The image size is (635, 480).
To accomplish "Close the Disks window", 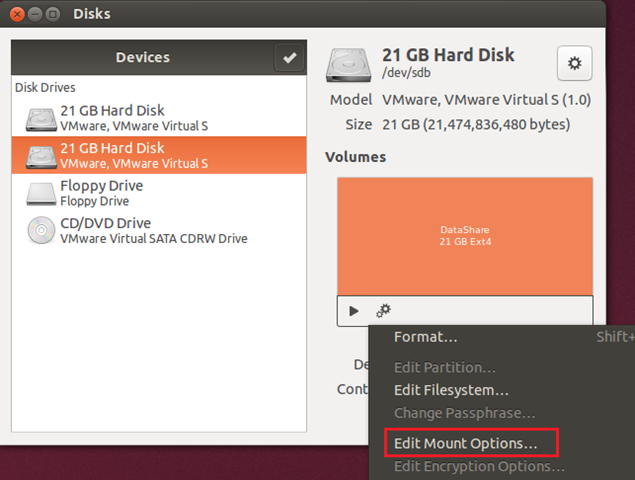I will pyautogui.click(x=18, y=15).
